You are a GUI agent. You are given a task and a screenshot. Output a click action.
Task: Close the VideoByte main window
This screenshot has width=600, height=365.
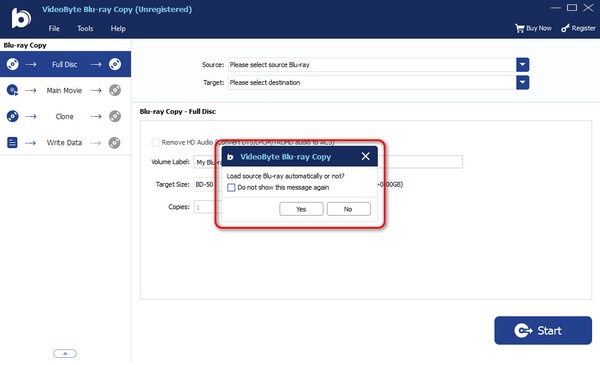point(588,8)
